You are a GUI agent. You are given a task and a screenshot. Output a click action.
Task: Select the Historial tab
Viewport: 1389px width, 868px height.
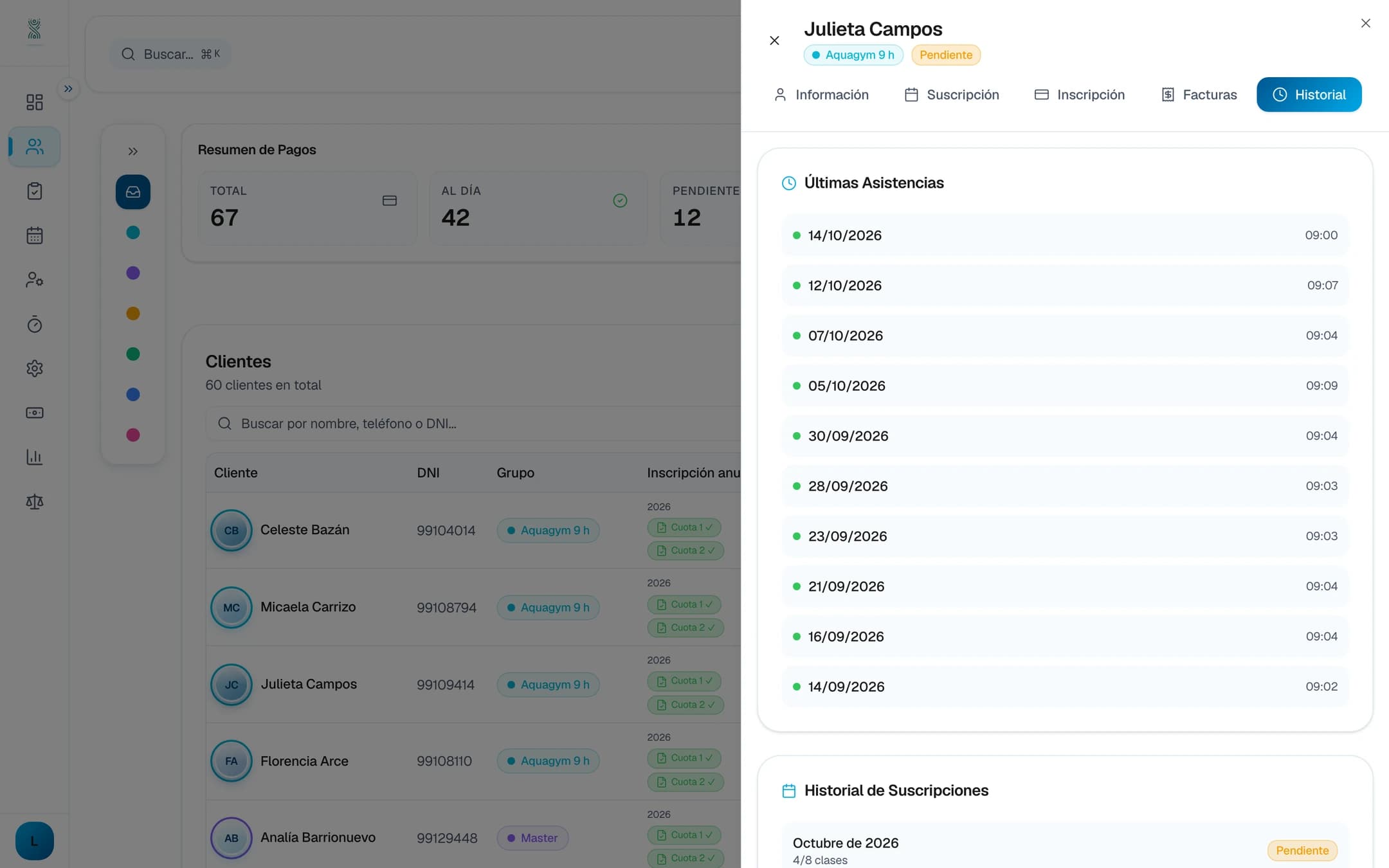tap(1309, 95)
